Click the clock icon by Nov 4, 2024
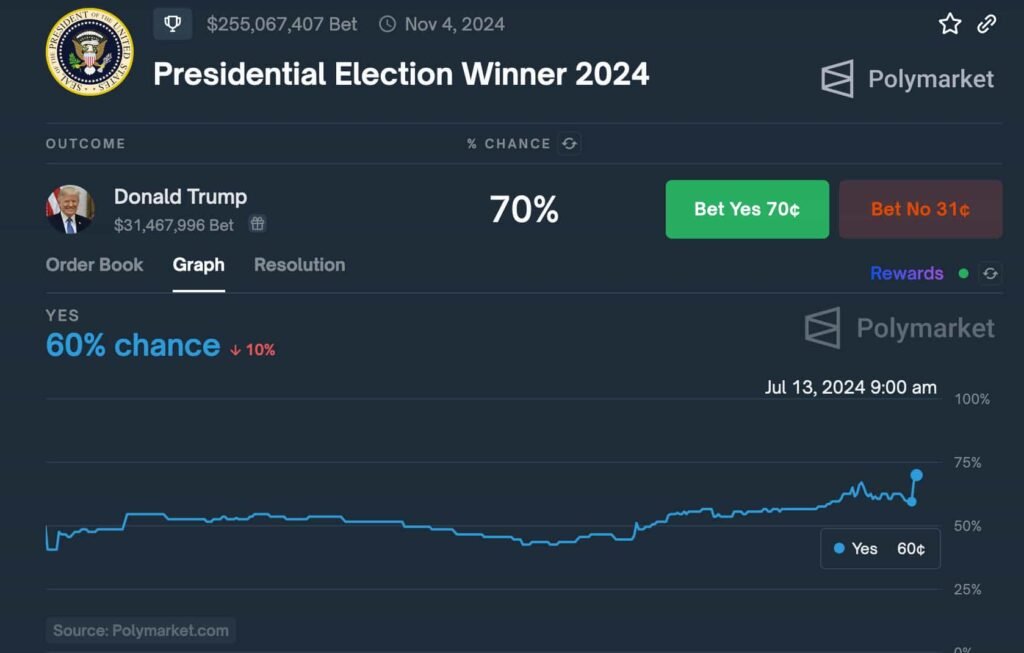 pos(388,24)
